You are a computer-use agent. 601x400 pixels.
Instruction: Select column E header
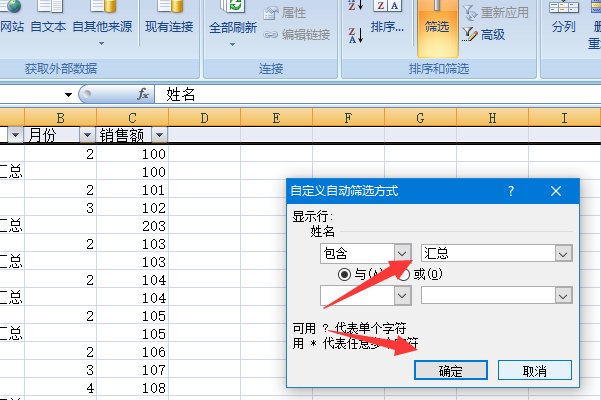tap(276, 118)
